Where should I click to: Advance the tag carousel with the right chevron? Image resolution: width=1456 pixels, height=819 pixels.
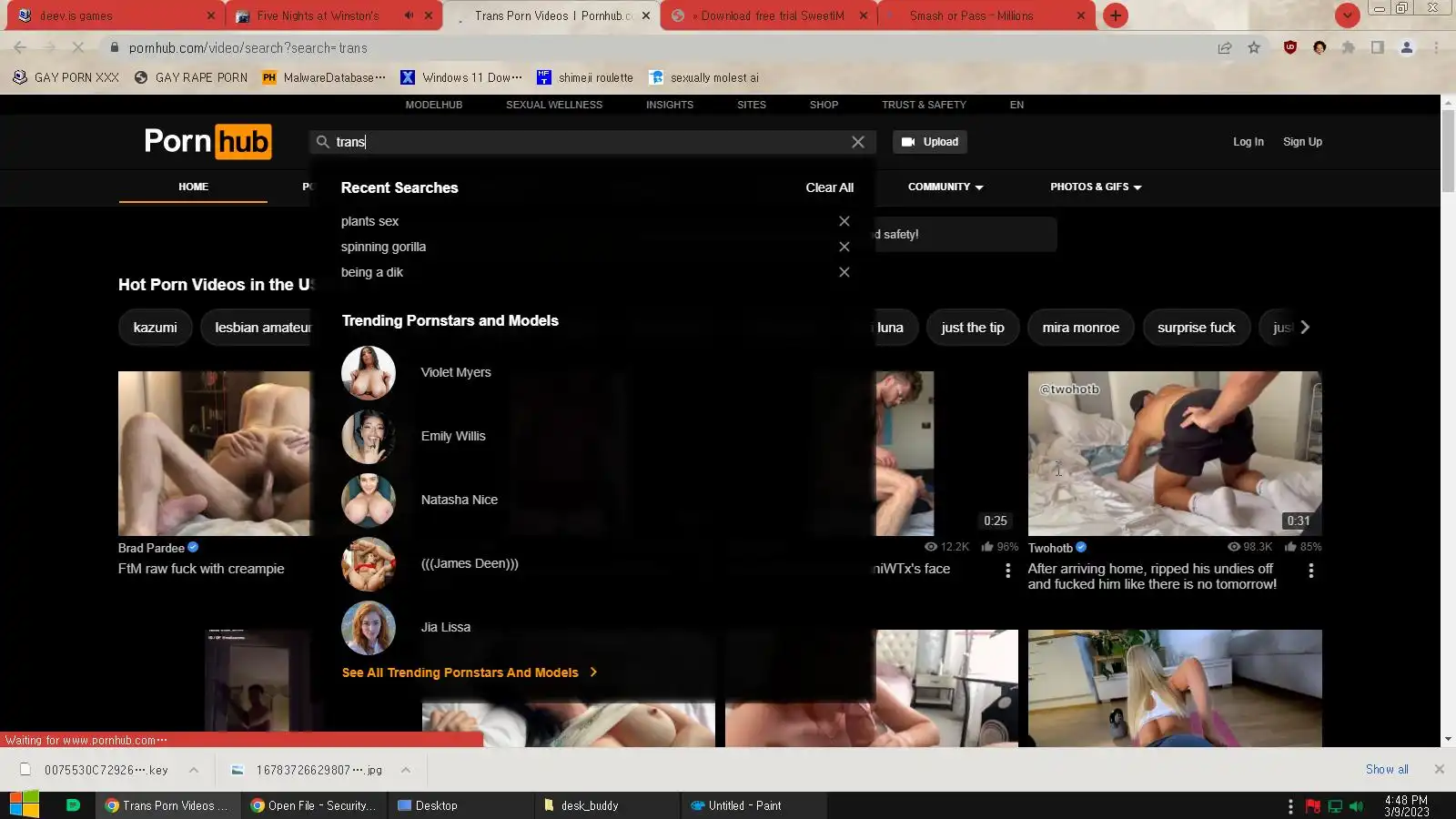pyautogui.click(x=1305, y=328)
